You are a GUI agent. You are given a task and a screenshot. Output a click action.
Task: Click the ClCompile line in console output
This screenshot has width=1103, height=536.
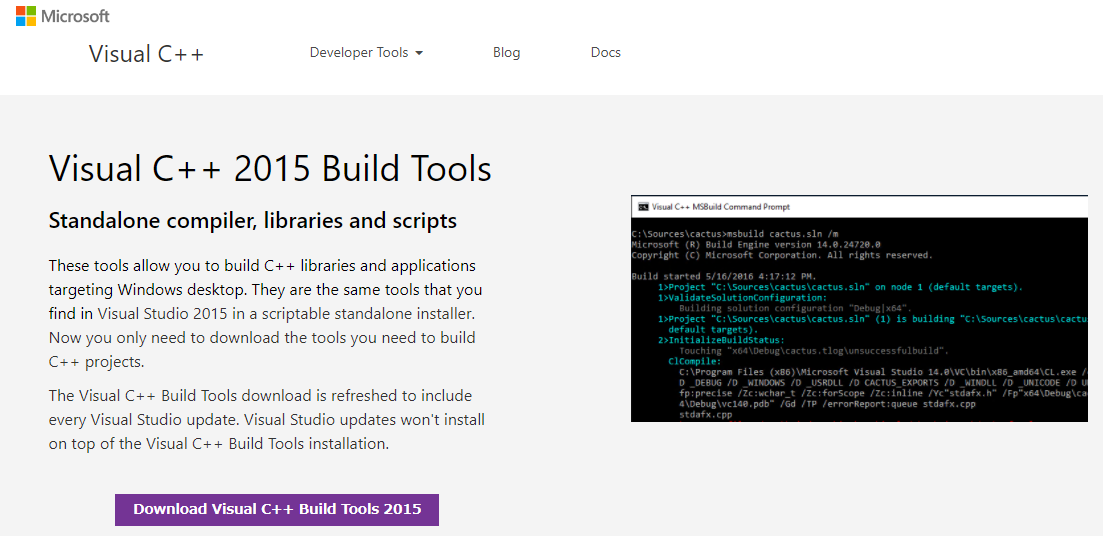click(693, 361)
